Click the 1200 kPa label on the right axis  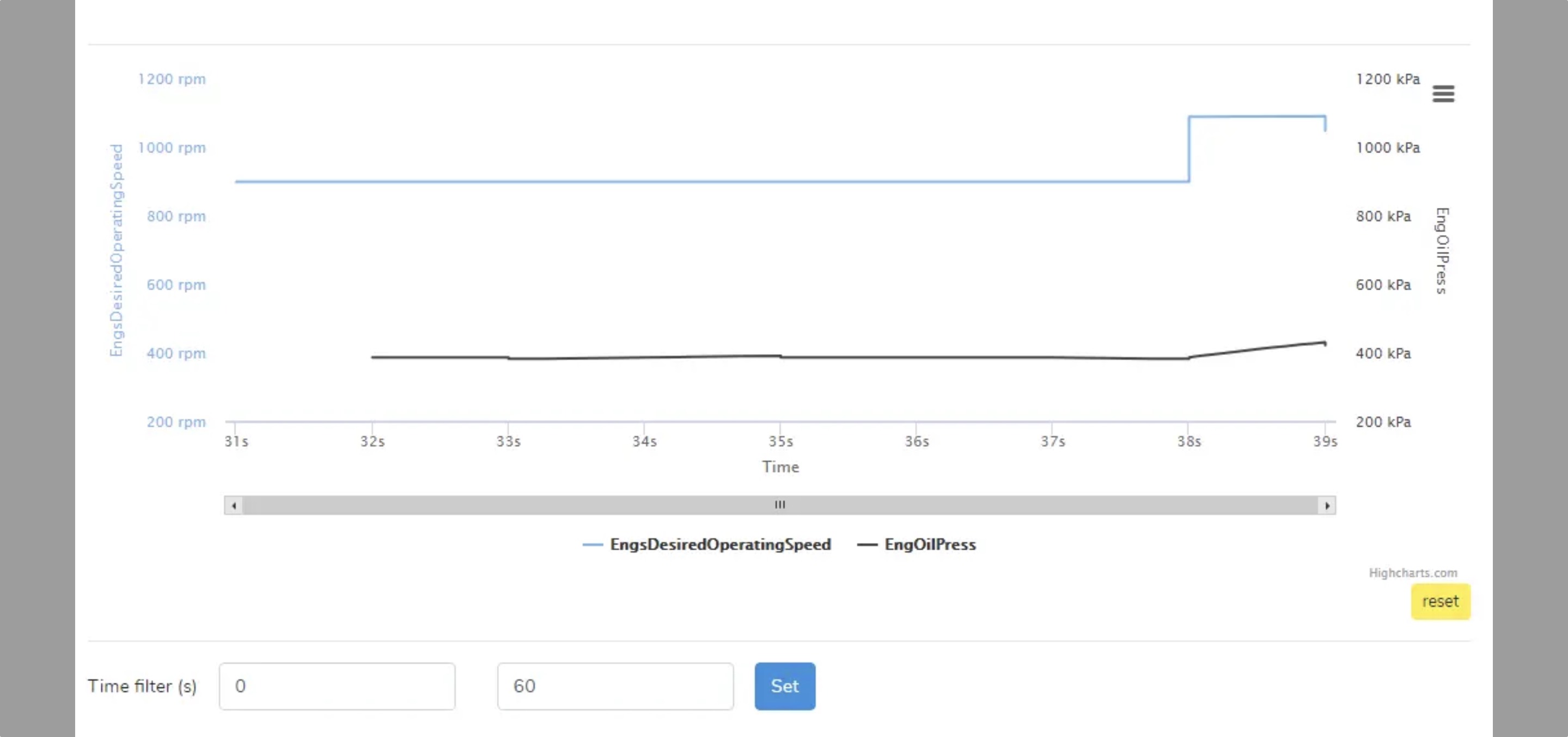pos(1388,79)
